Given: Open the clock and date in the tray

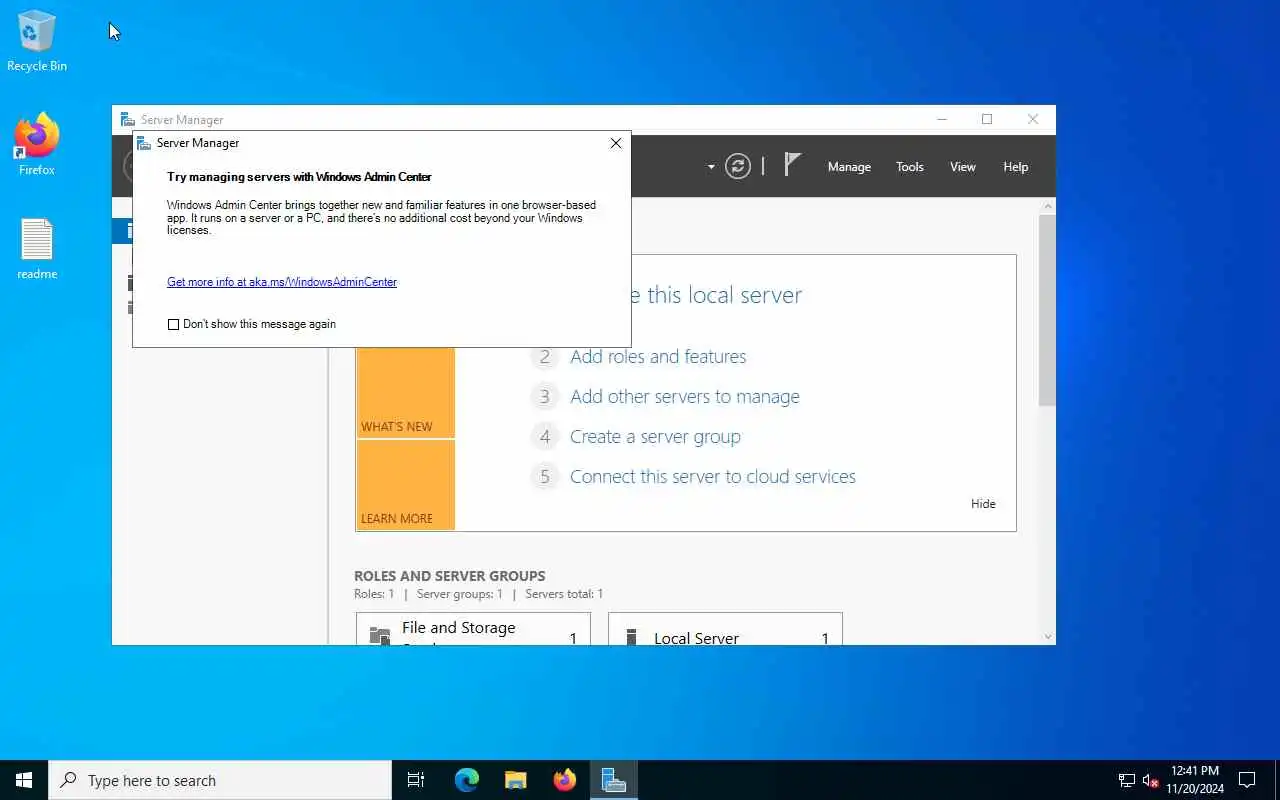Looking at the screenshot, I should click(x=1194, y=780).
